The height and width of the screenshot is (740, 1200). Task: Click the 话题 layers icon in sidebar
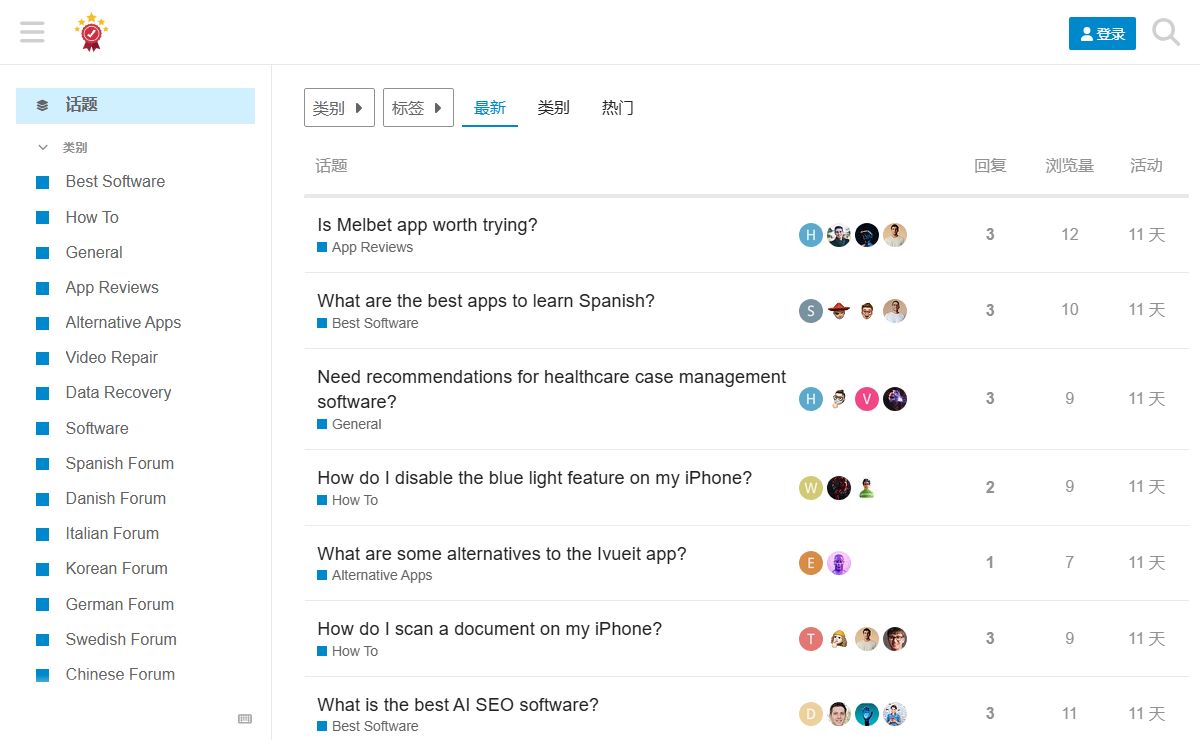click(x=42, y=105)
